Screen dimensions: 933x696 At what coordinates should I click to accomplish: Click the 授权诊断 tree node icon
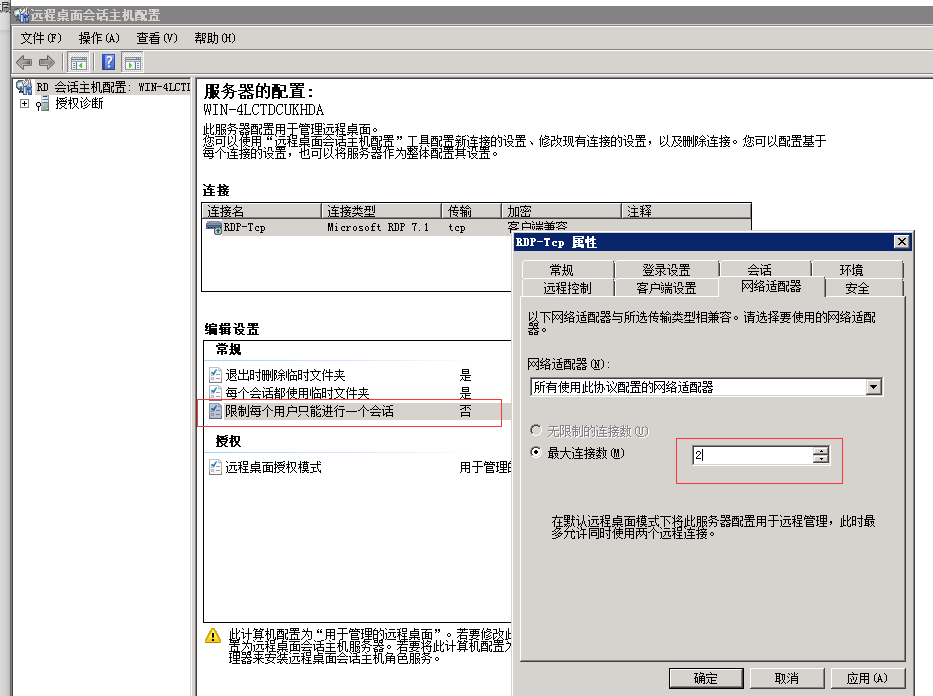(x=44, y=100)
